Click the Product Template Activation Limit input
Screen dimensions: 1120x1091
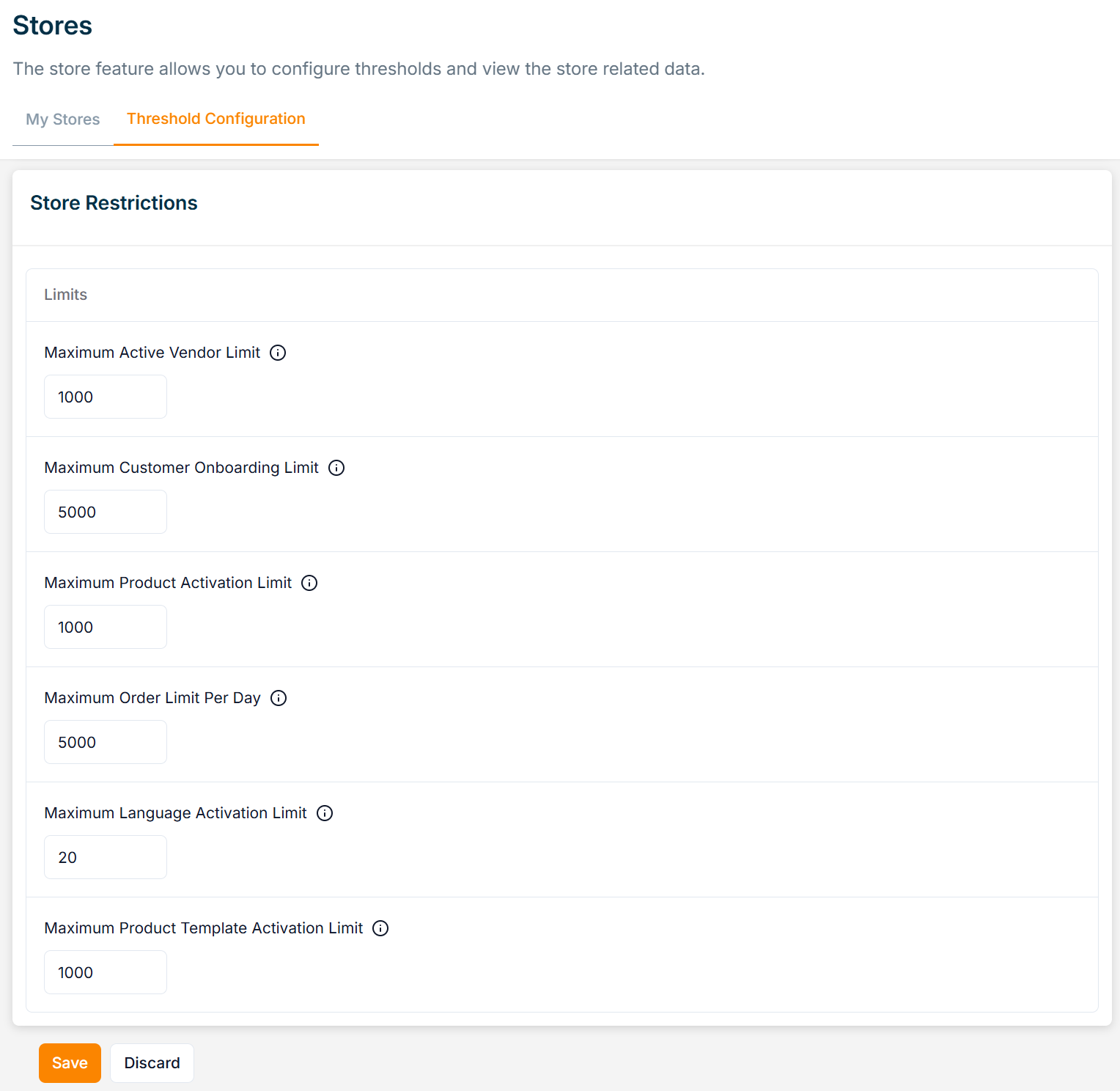click(x=106, y=972)
